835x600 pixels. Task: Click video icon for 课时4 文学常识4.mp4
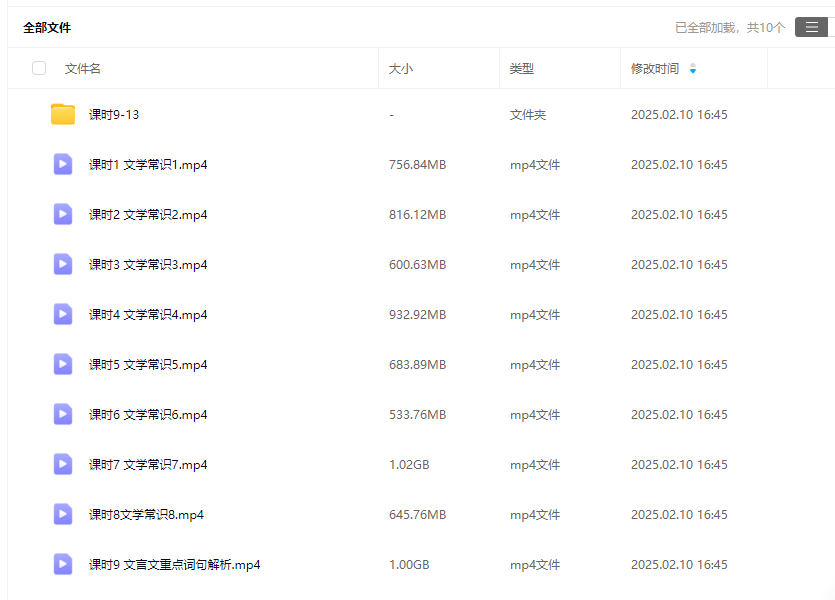click(x=63, y=315)
